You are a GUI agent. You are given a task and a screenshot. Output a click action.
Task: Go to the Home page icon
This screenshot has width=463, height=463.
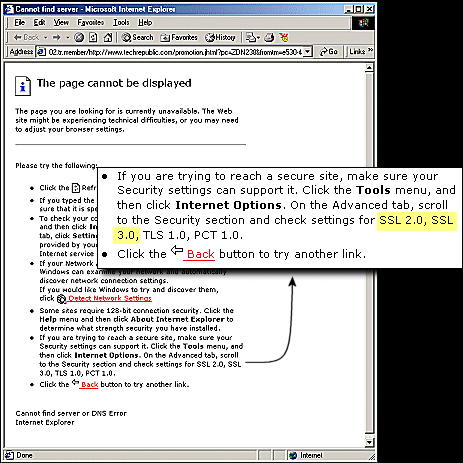(107, 37)
